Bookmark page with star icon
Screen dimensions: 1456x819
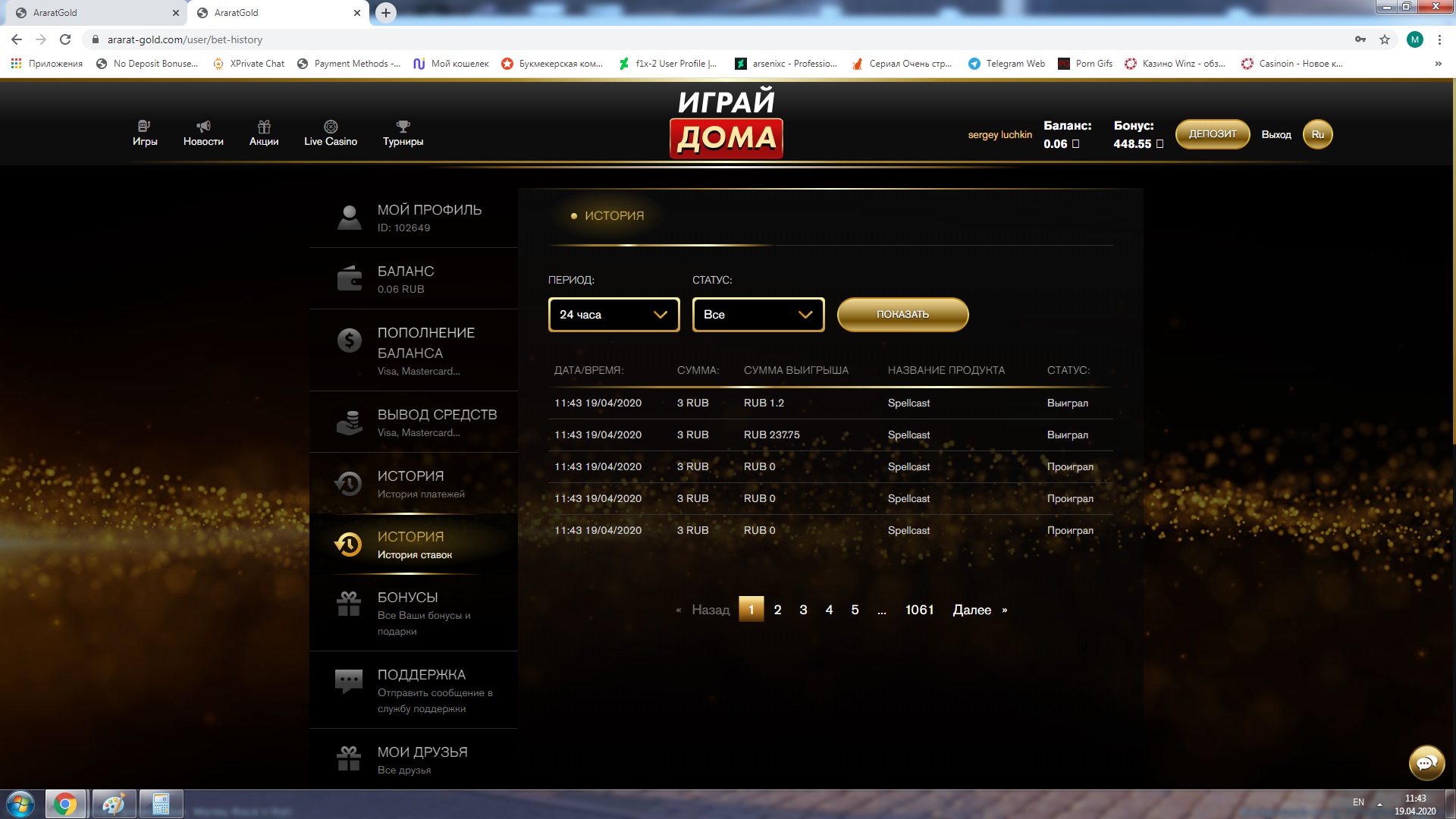click(x=1385, y=39)
